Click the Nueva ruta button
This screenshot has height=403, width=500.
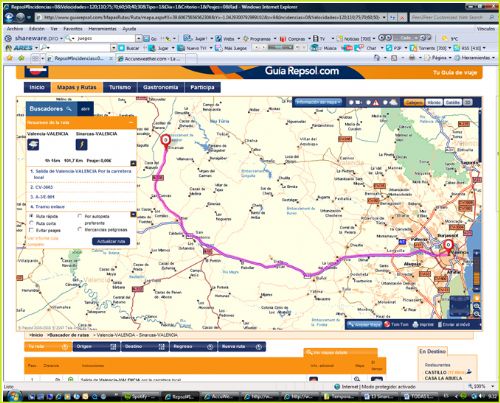[x=241, y=347]
